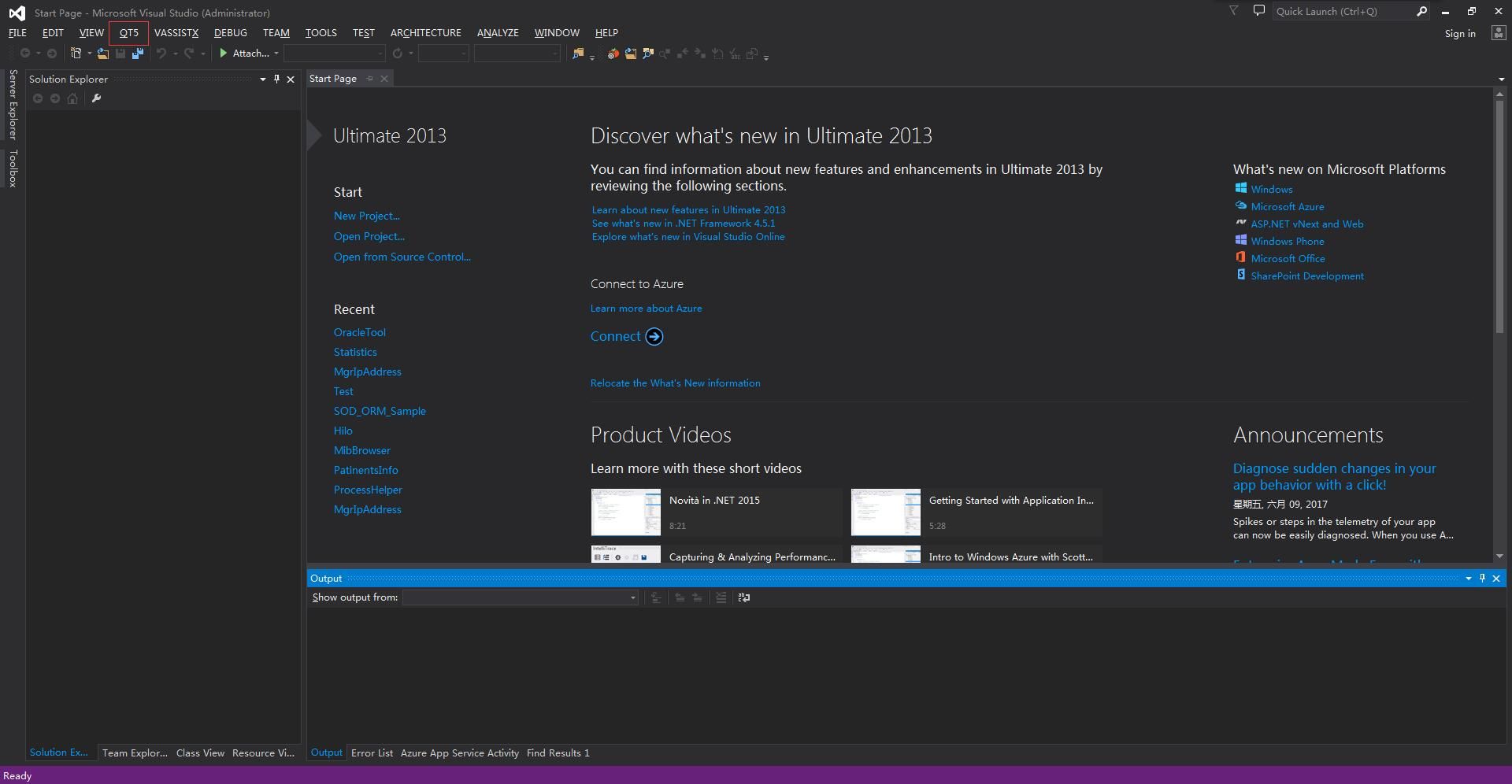The image size is (1512, 784).
Task: Close the Solution Explorer panel
Action: pyautogui.click(x=291, y=79)
